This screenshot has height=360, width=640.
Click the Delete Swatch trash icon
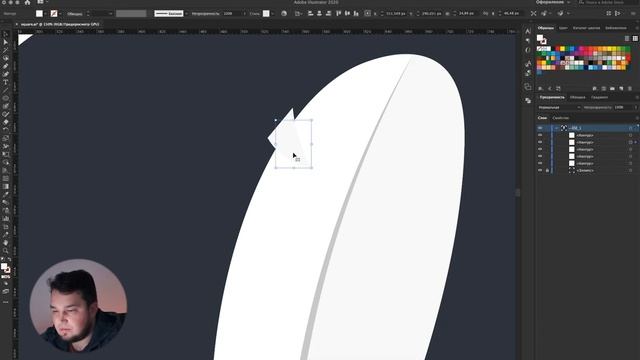630,89
